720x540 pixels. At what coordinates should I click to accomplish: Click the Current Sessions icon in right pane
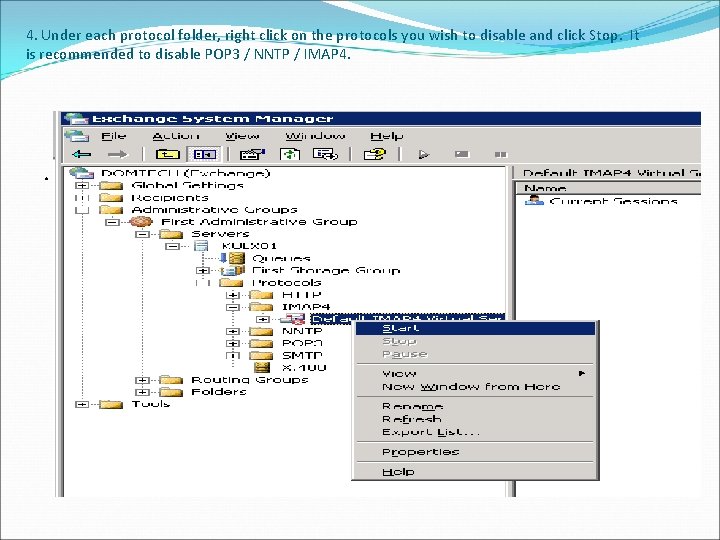coord(534,200)
